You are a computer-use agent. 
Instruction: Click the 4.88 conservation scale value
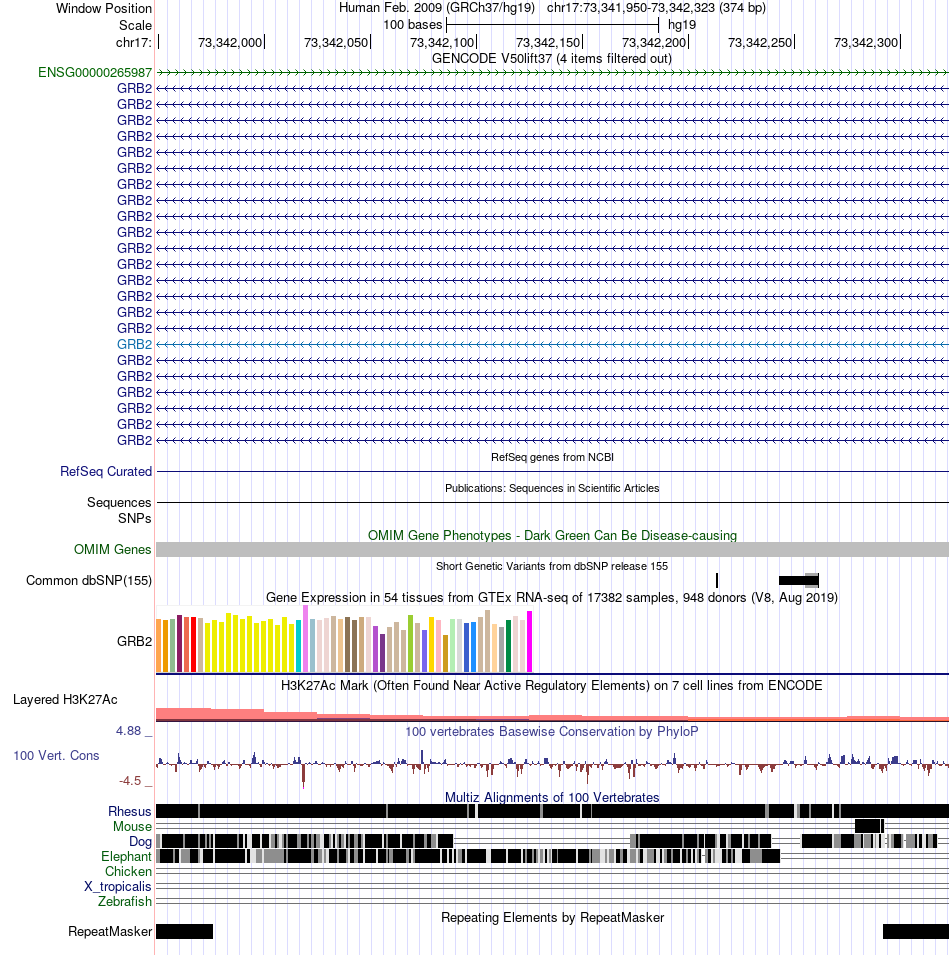click(x=128, y=730)
